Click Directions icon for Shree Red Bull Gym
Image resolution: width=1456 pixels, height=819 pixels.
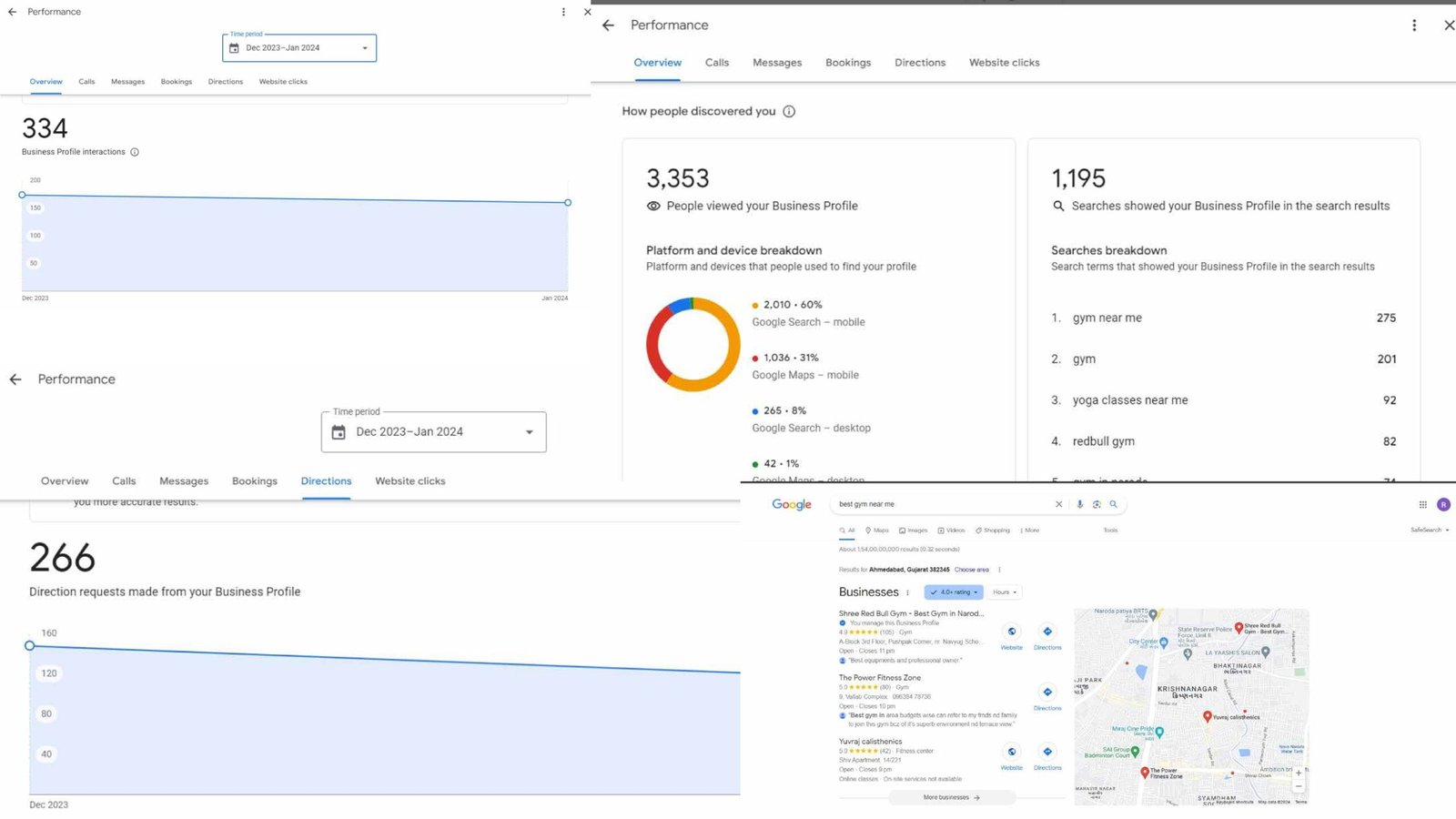[x=1047, y=632]
